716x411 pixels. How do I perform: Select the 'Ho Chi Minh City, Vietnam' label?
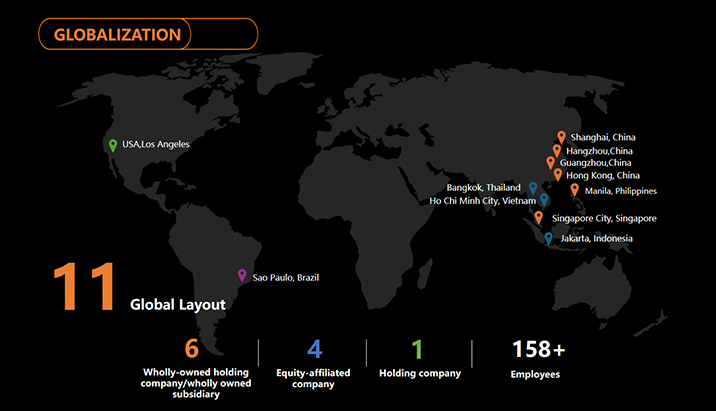(483, 200)
